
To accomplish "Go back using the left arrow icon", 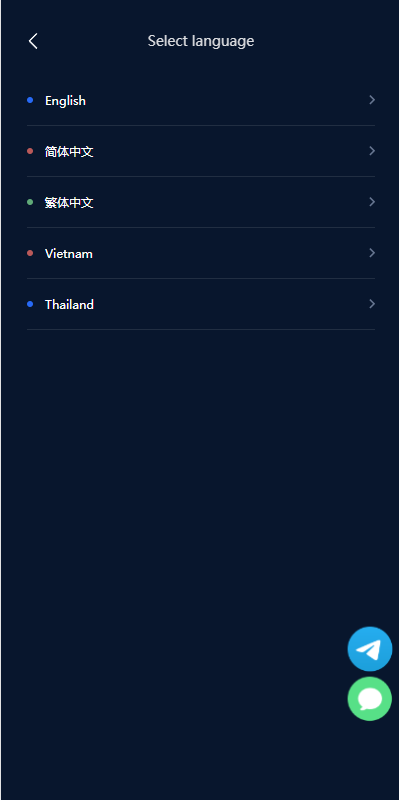I will pyautogui.click(x=33, y=41).
